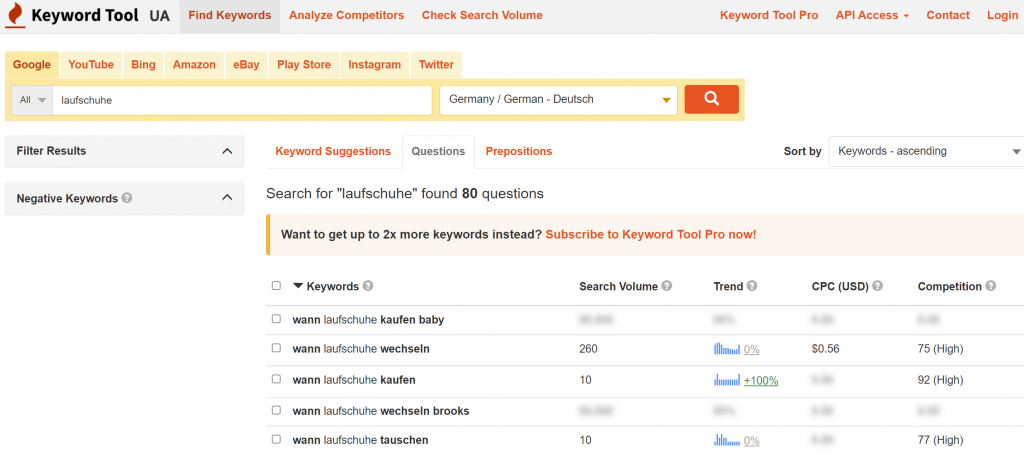This screenshot has height=453, width=1024.
Task: Open the Germany / German language dropdown
Action: coord(558,100)
